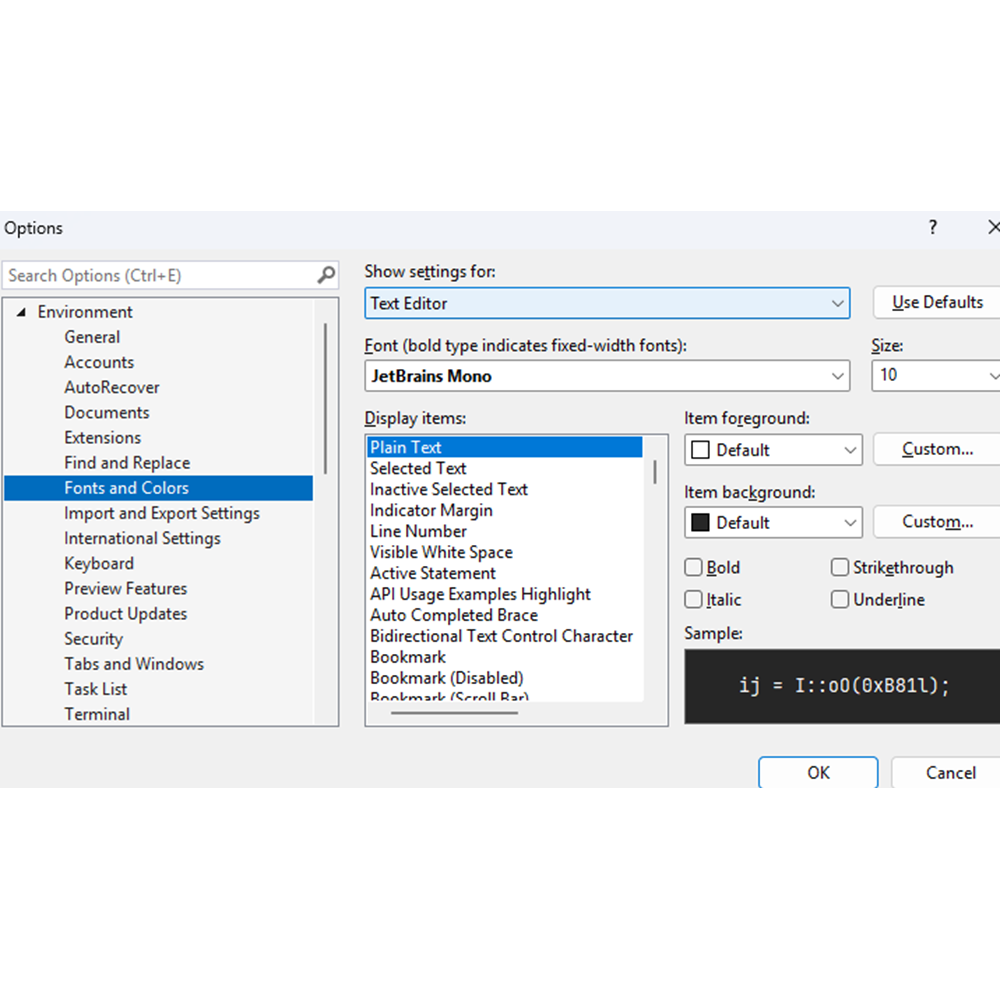Image resolution: width=1000 pixels, height=1000 pixels.
Task: Select Keyboard in the options tree
Action: tap(99, 563)
